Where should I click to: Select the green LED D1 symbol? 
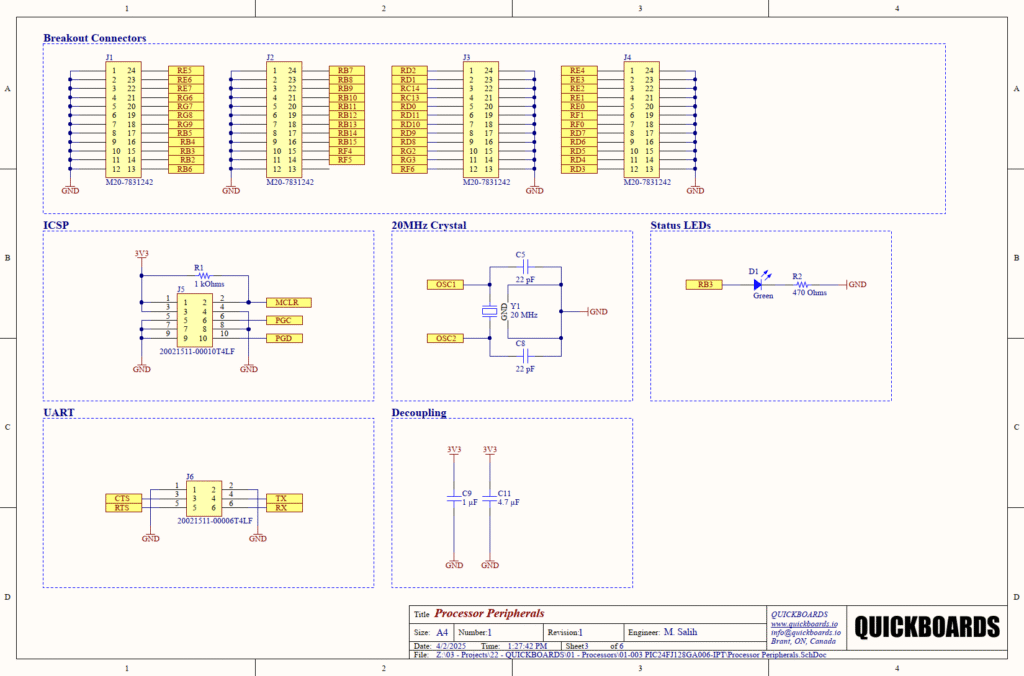click(762, 285)
